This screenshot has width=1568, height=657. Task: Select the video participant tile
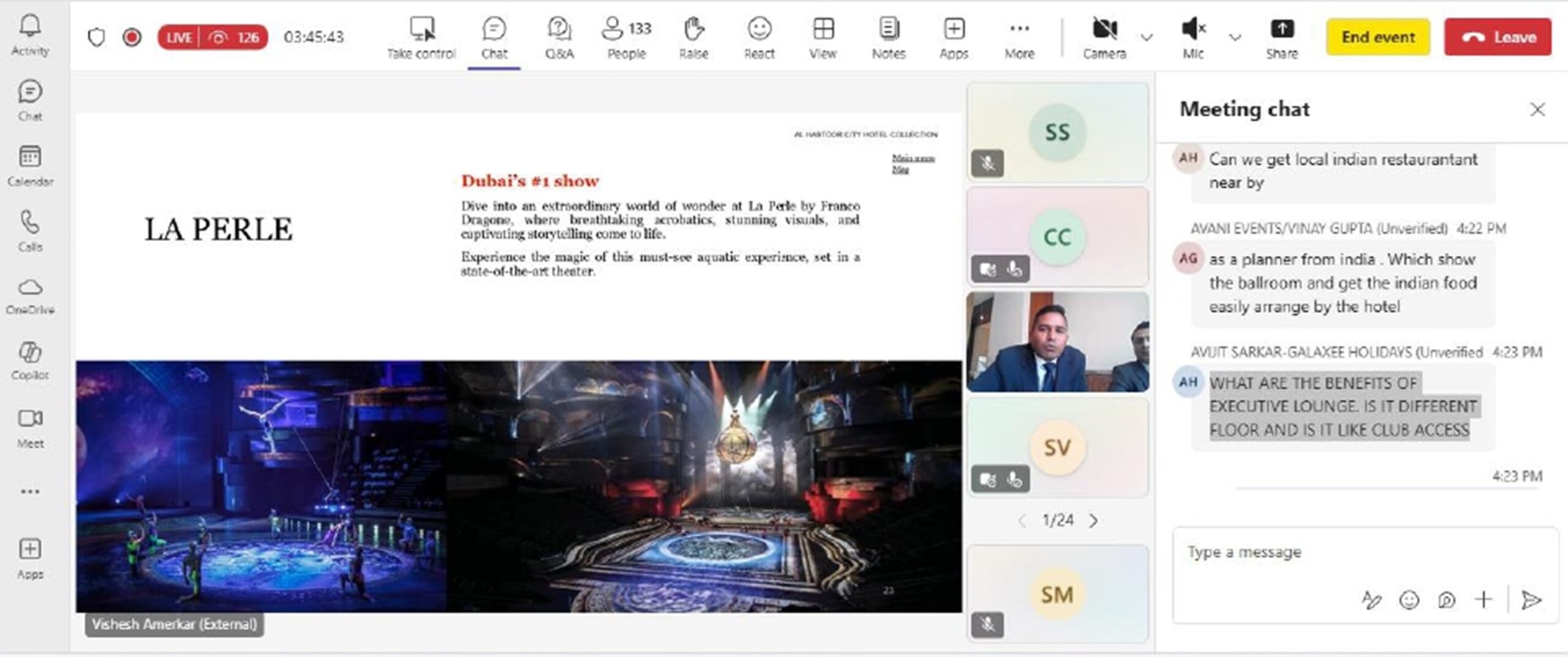1057,342
